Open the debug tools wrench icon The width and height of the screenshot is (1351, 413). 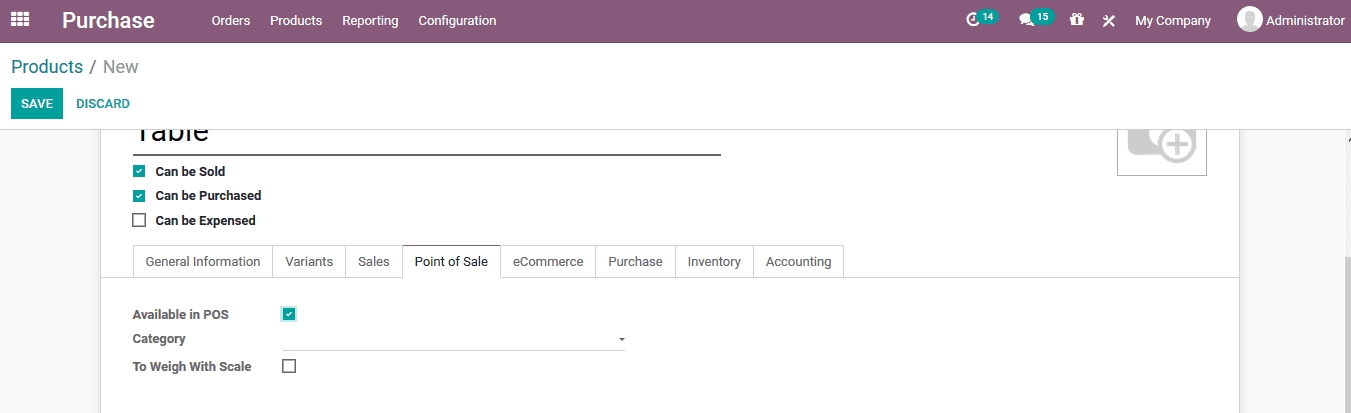pyautogui.click(x=1108, y=20)
